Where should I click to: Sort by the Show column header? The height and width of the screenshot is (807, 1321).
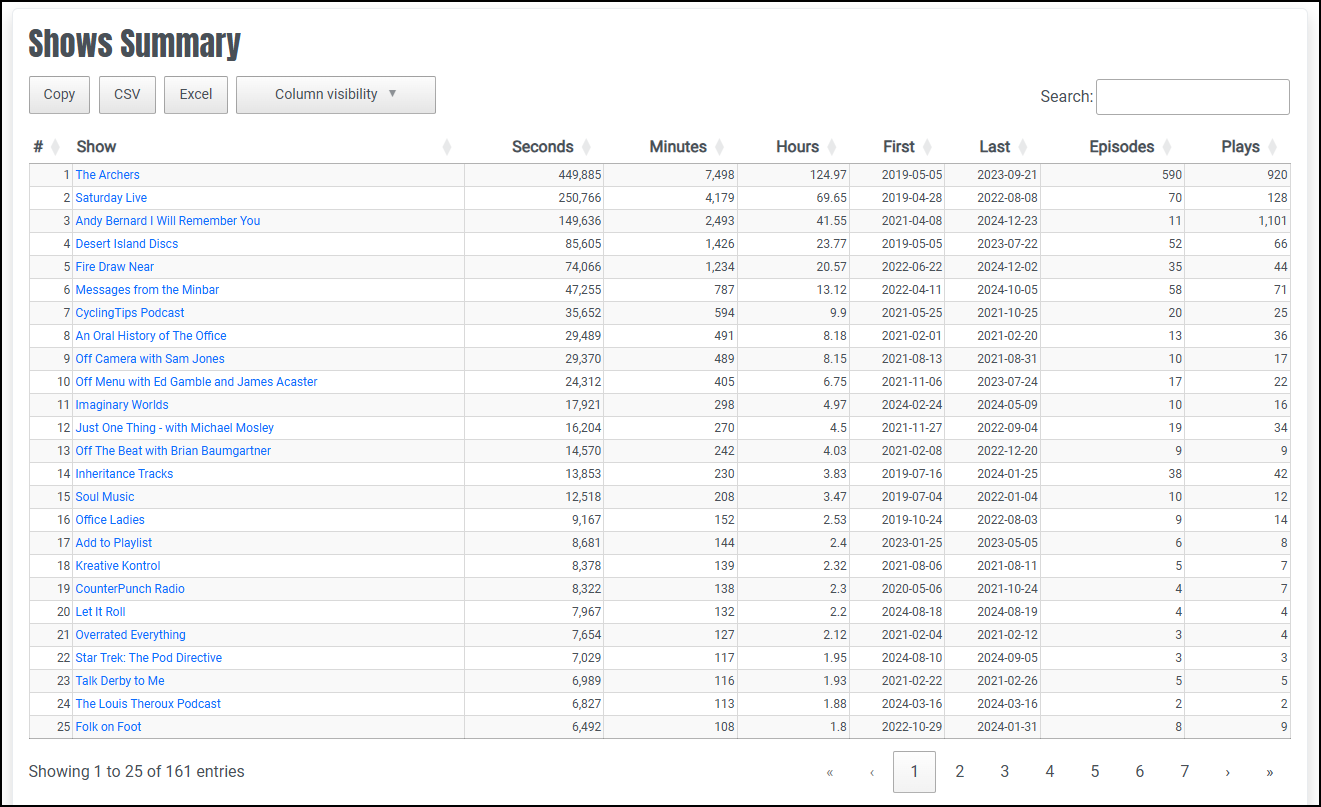pos(264,147)
